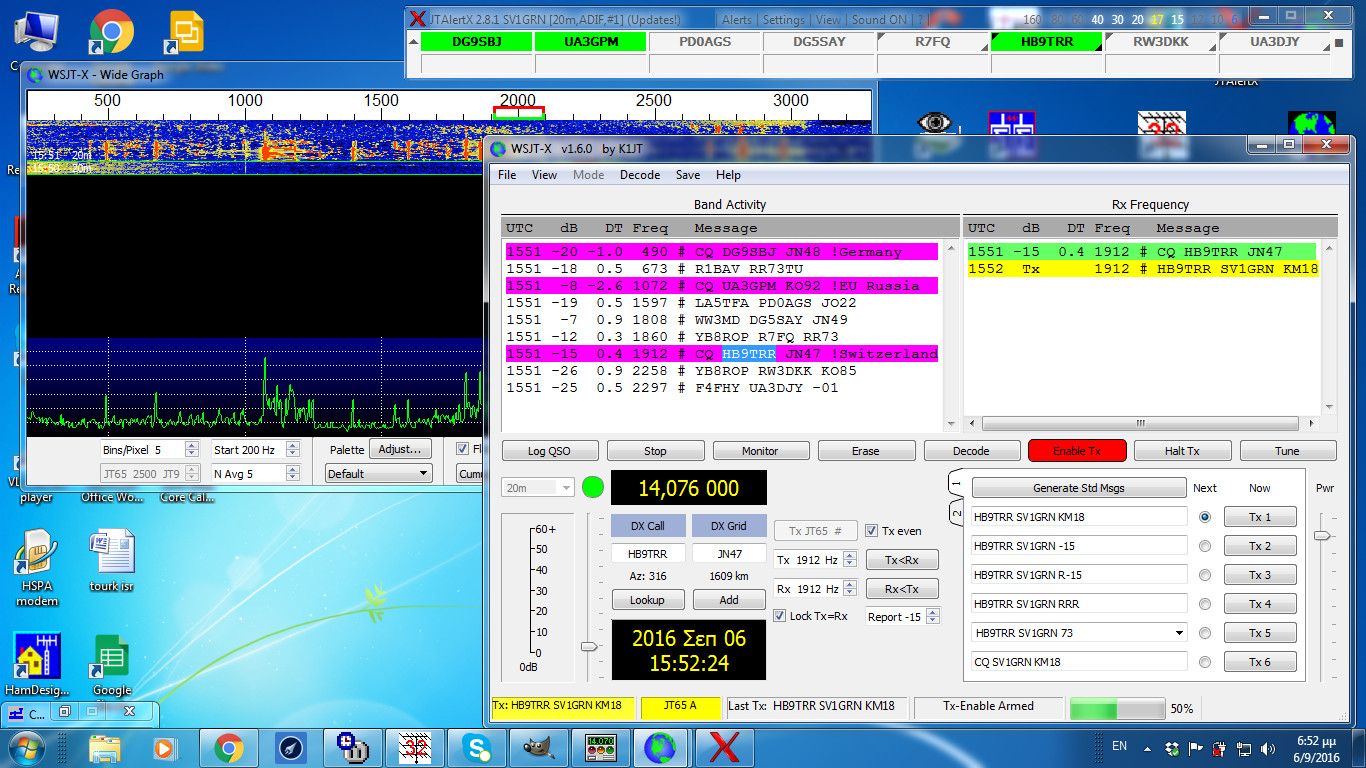This screenshot has height=768, width=1366.
Task: Click the antenna 32 taskbar icon
Action: coord(414,746)
